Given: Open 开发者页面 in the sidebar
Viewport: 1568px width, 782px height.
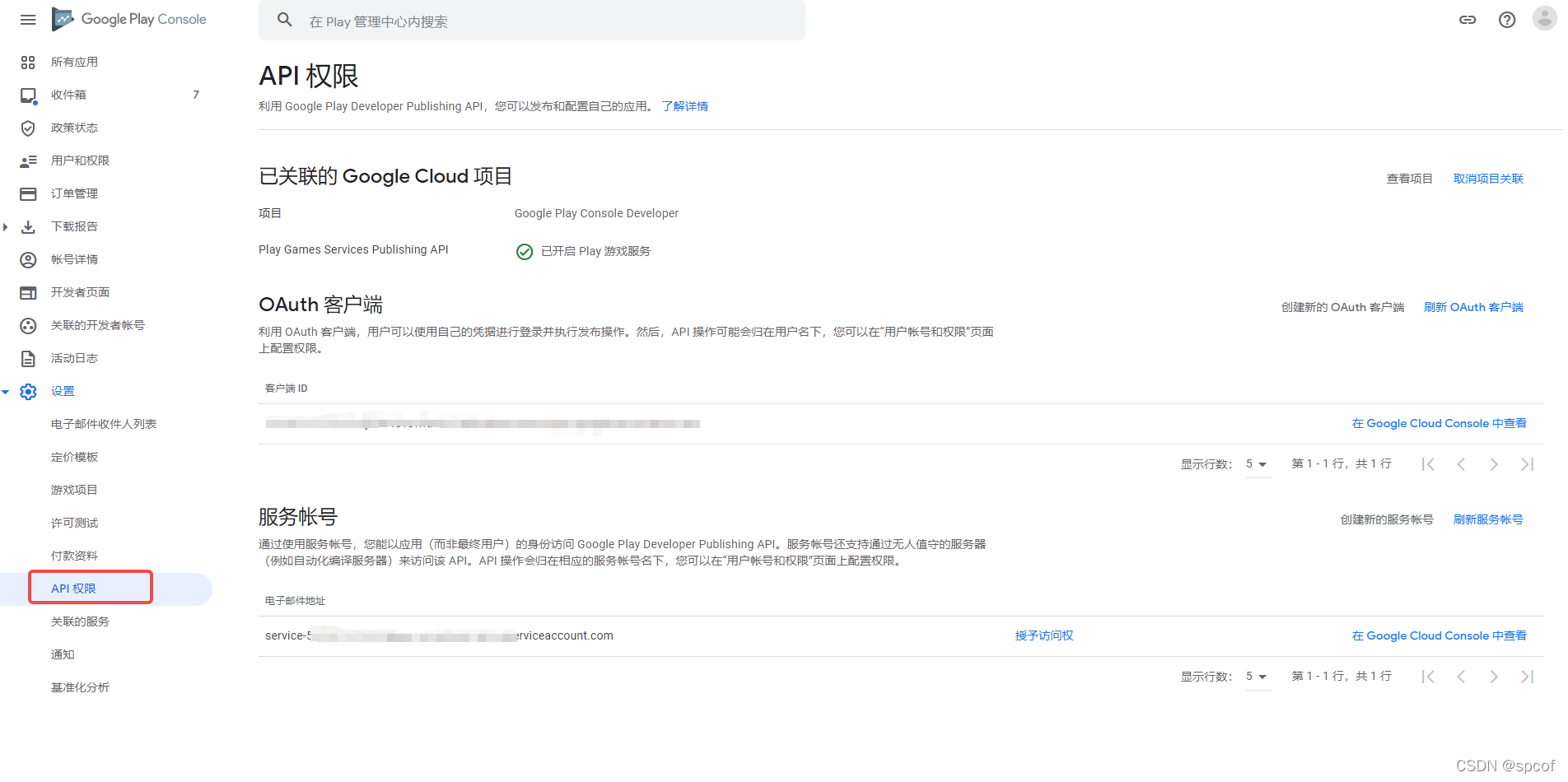Looking at the screenshot, I should click(x=80, y=292).
